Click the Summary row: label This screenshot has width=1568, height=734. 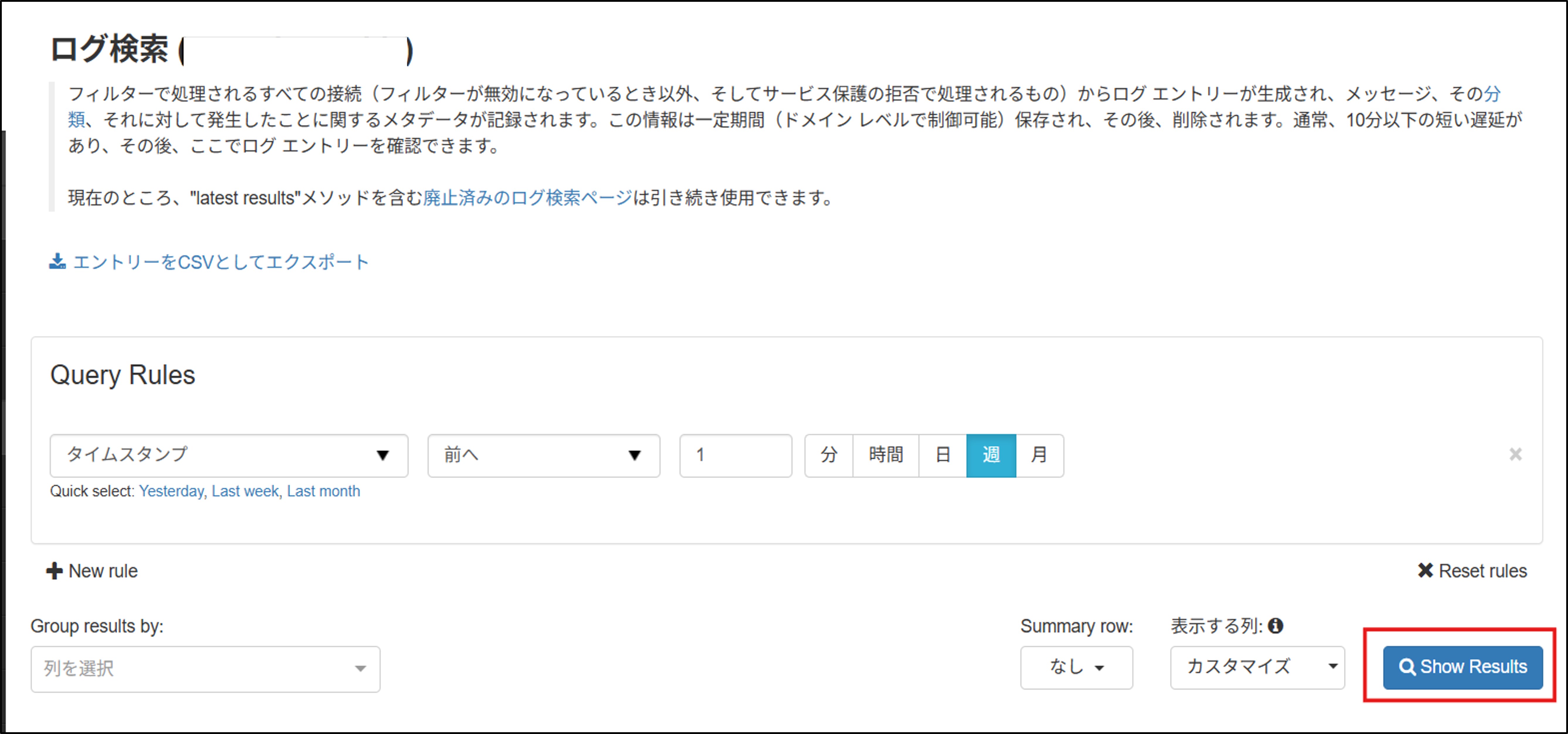pyautogui.click(x=1076, y=626)
